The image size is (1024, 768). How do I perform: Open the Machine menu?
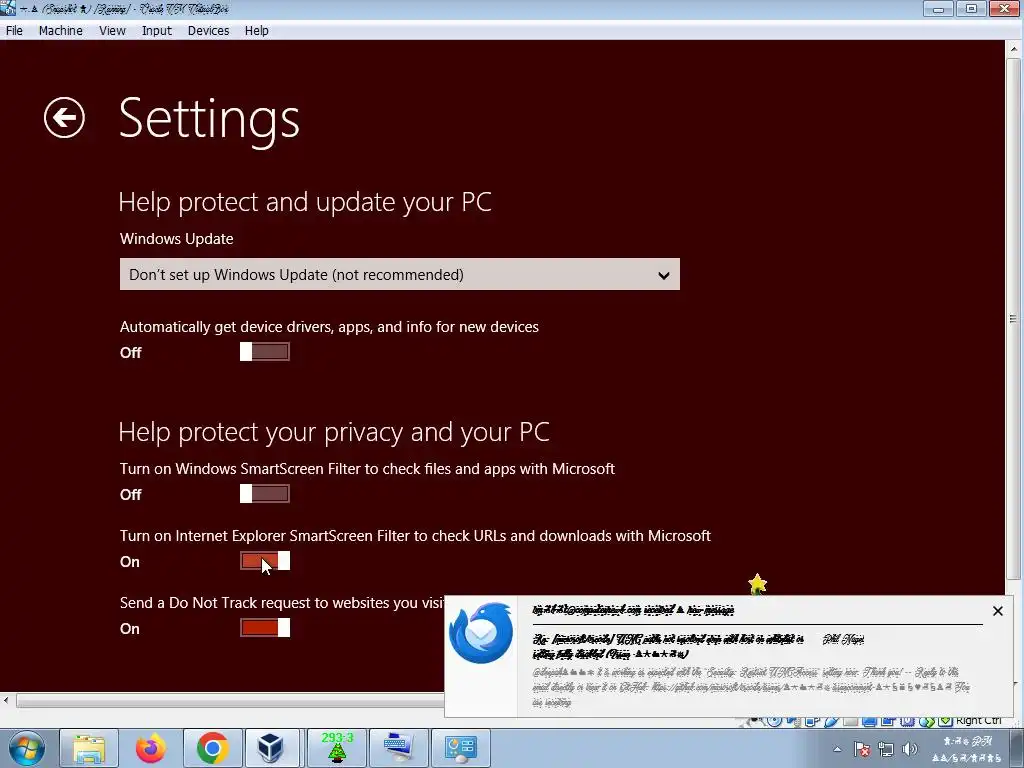click(61, 31)
